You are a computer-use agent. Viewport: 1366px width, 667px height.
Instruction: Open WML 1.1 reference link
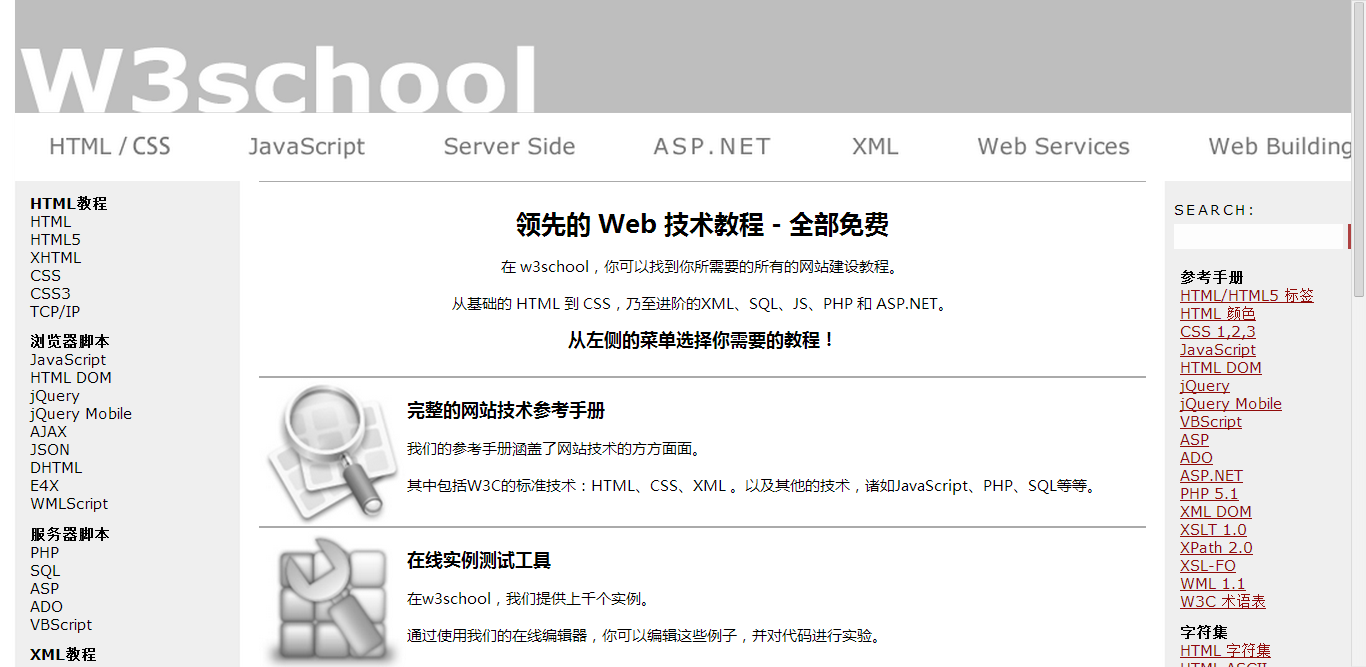[1213, 584]
